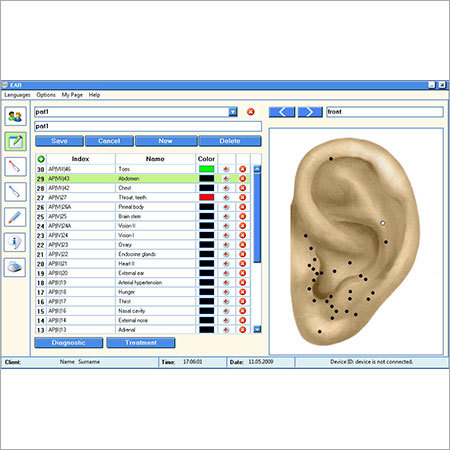Click the topmost black point on the ear
The image size is (450, 450).
(x=331, y=159)
